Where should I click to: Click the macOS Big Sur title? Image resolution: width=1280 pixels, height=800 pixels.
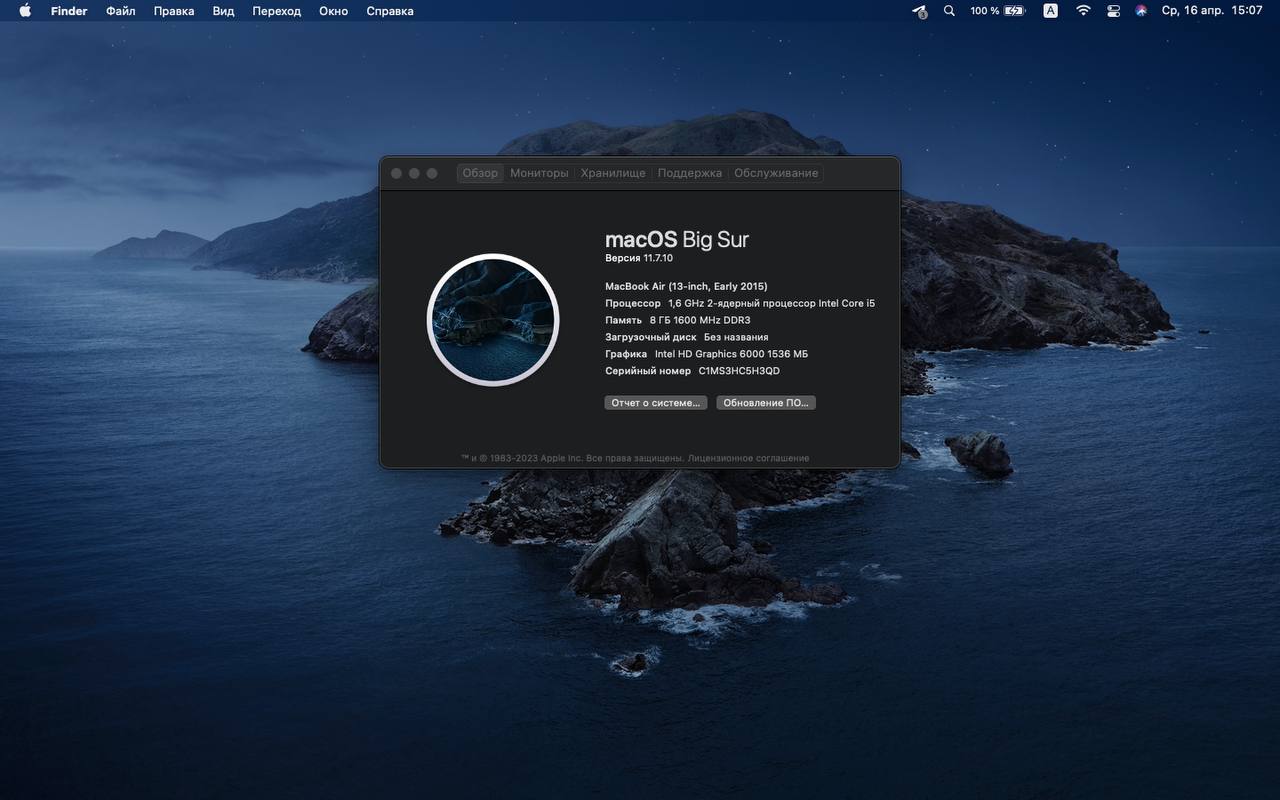coord(677,239)
